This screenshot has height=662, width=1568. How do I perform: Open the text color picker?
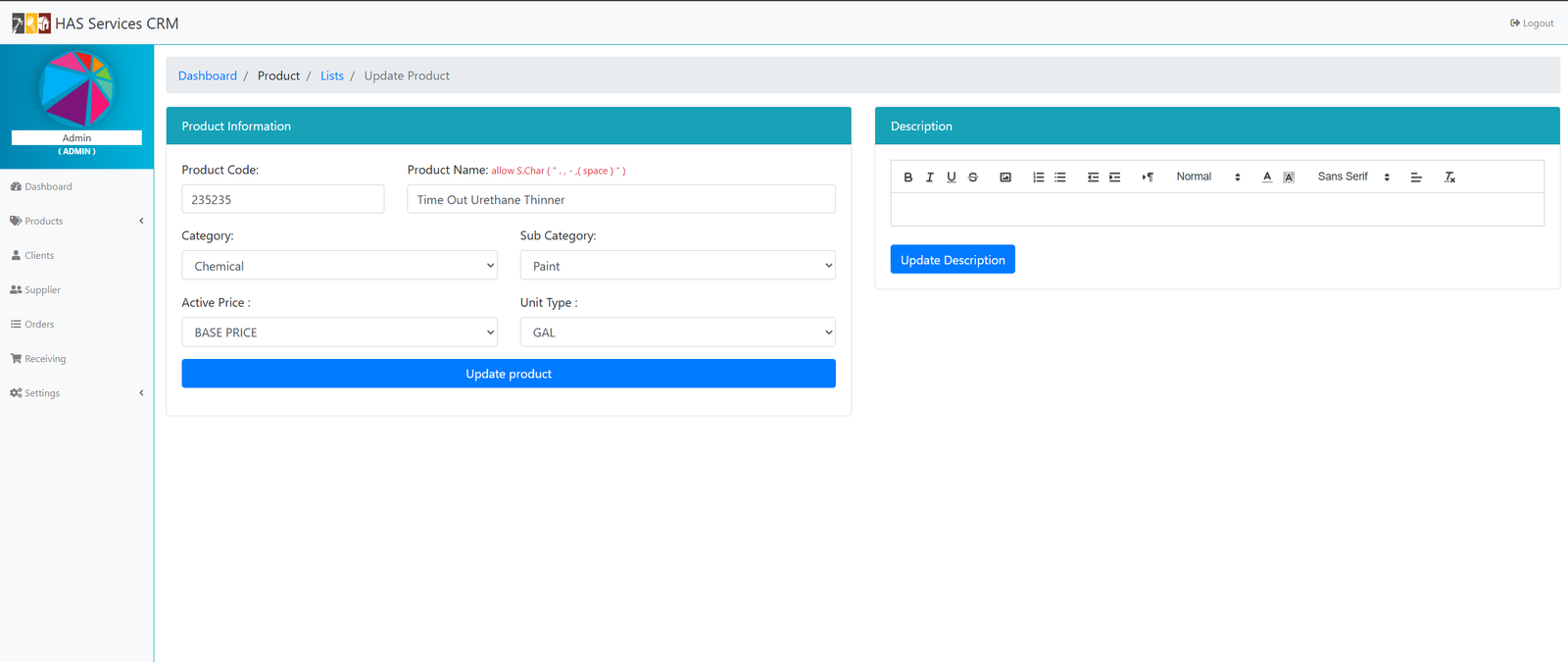click(1266, 178)
